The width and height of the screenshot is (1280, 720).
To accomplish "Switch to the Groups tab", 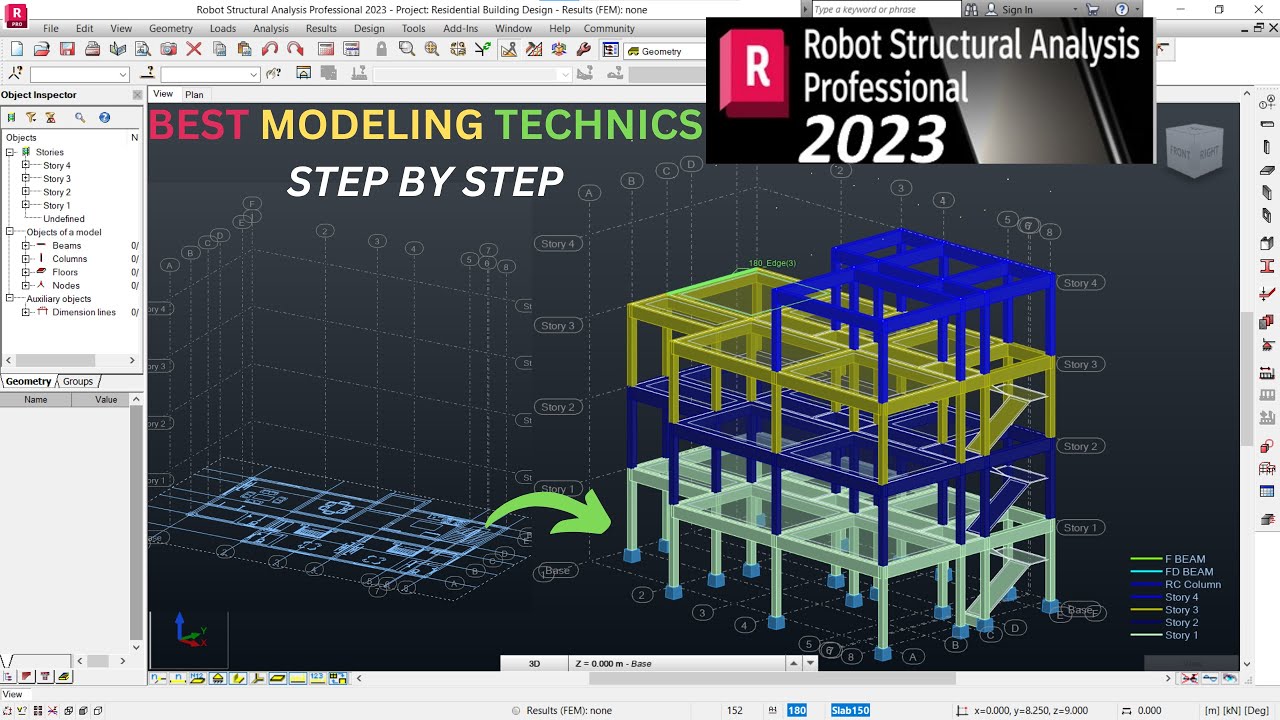I will pyautogui.click(x=78, y=381).
